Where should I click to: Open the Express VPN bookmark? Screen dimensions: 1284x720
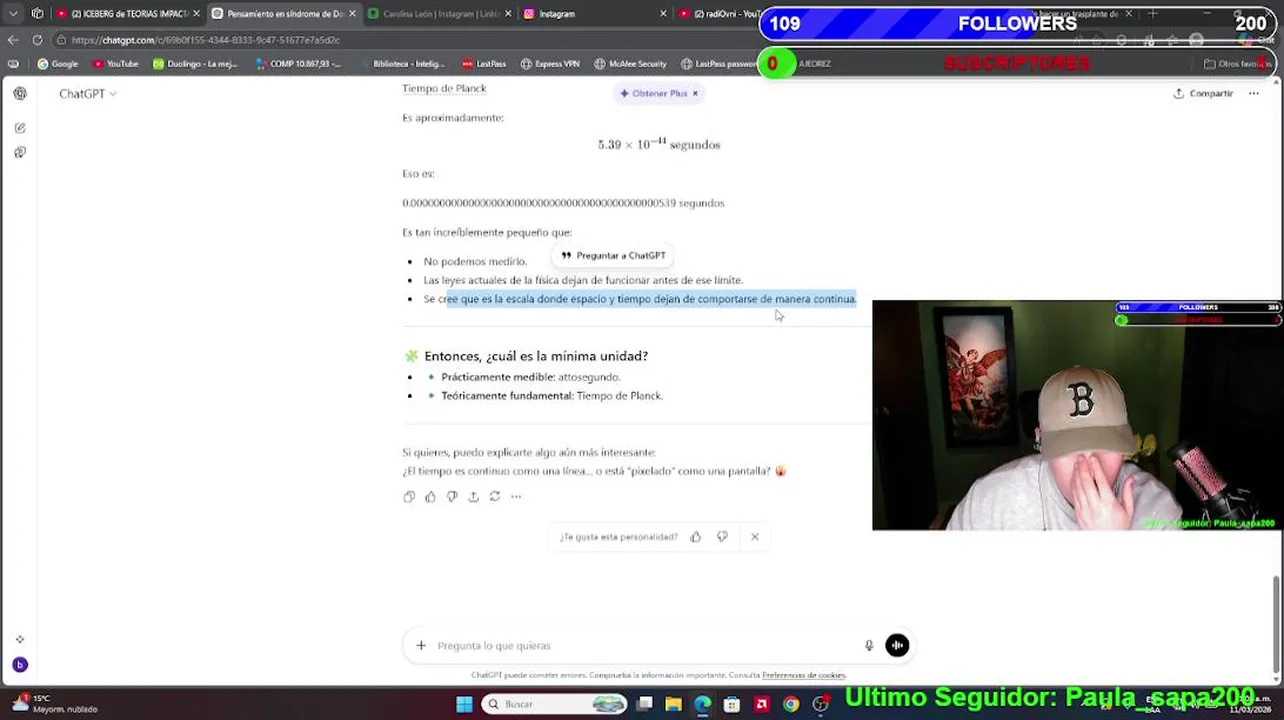(x=550, y=64)
